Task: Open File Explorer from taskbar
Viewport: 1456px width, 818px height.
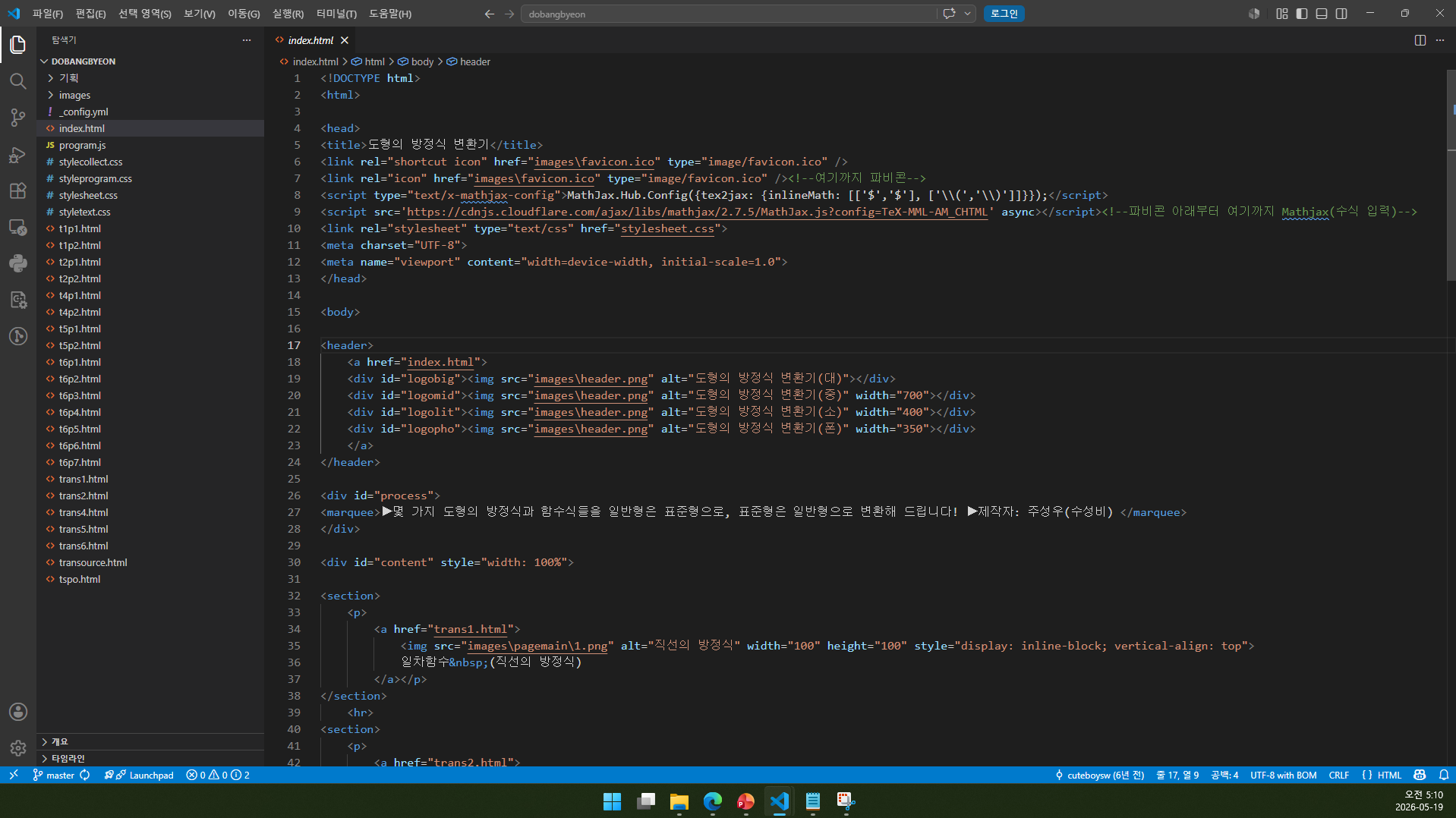Action: tap(679, 801)
